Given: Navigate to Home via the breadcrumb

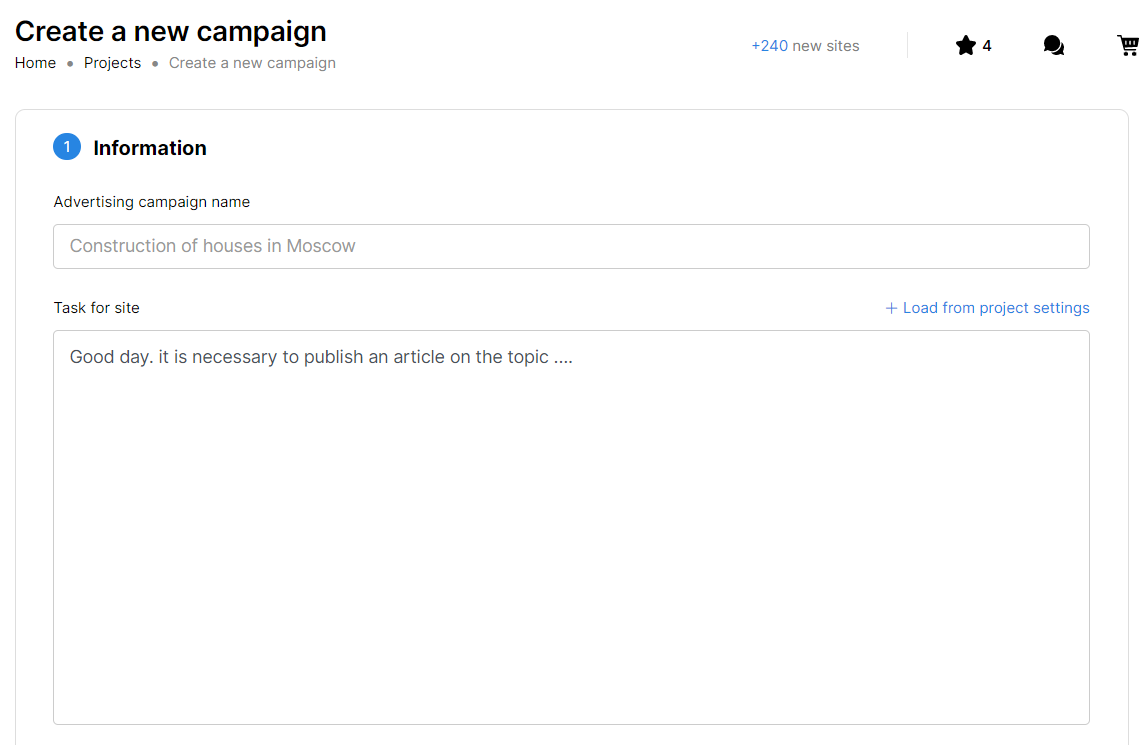Looking at the screenshot, I should click(x=35, y=62).
